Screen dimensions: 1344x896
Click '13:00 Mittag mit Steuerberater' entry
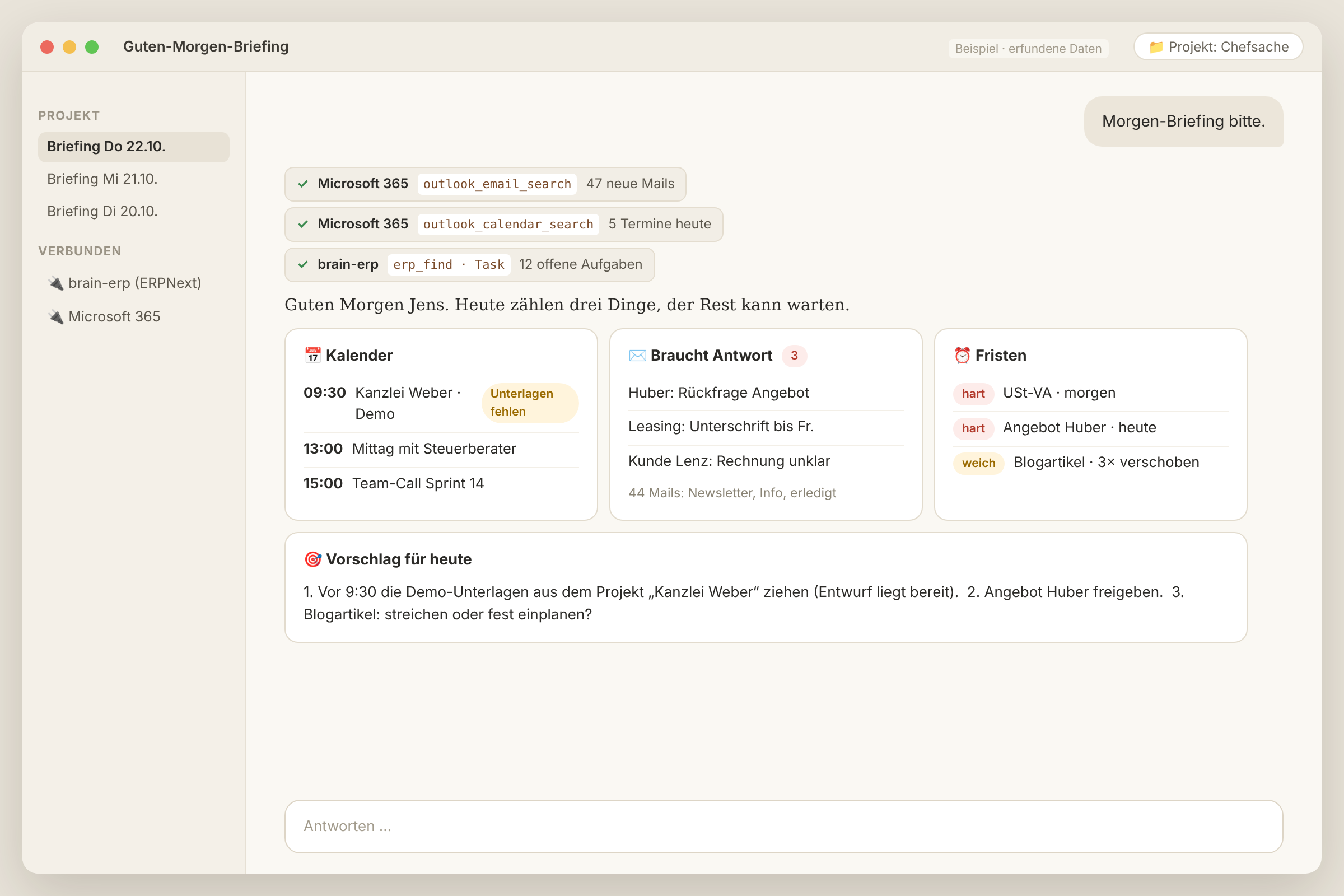coord(441,449)
